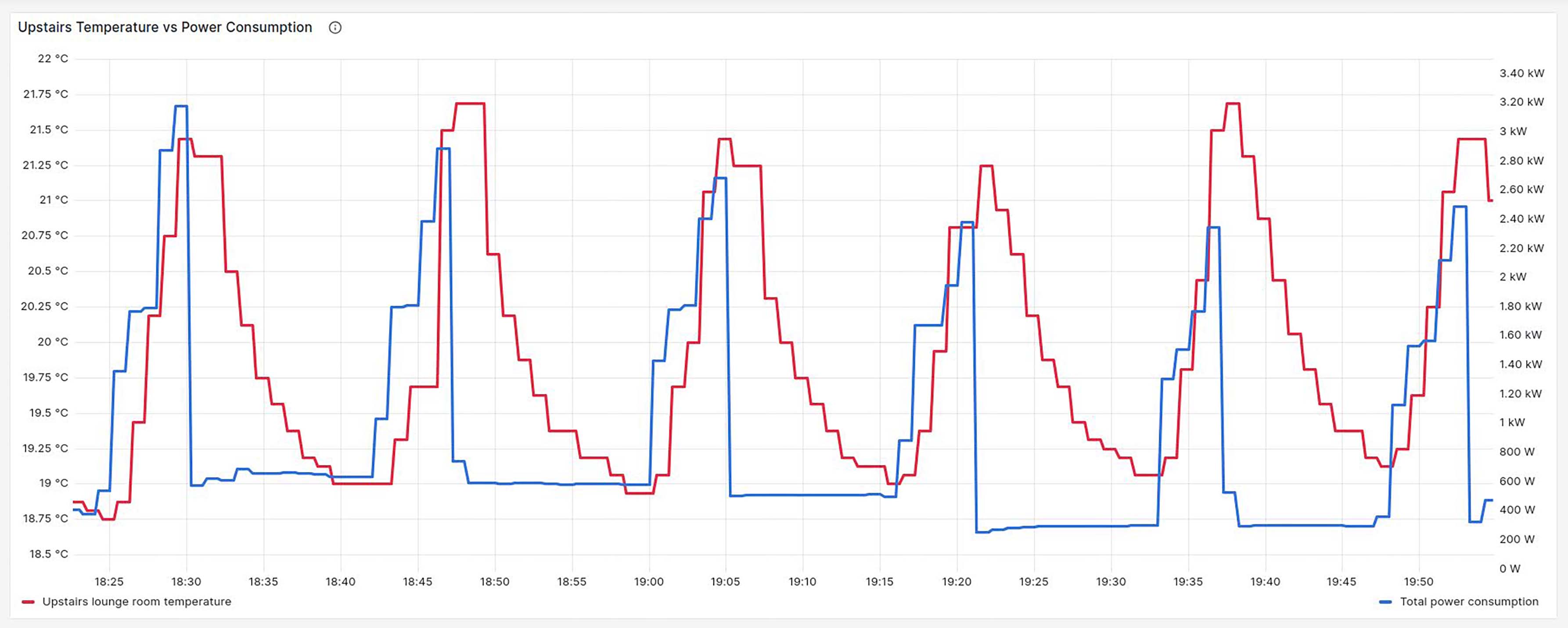Click the 18.75 °C axis label

(x=46, y=518)
